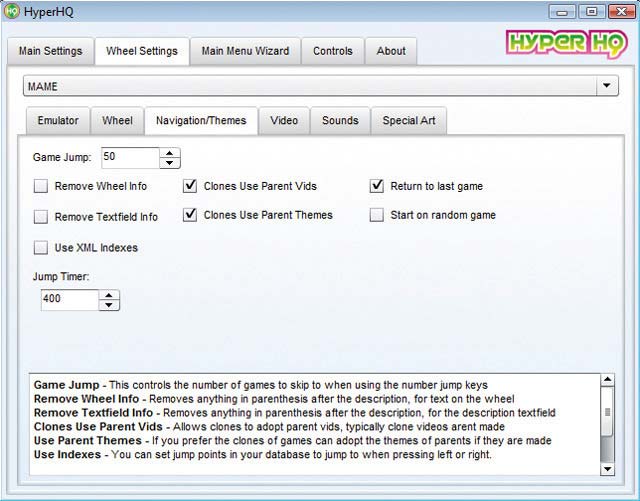Click the 'Jump Timer:' label

pyautogui.click(x=61, y=276)
